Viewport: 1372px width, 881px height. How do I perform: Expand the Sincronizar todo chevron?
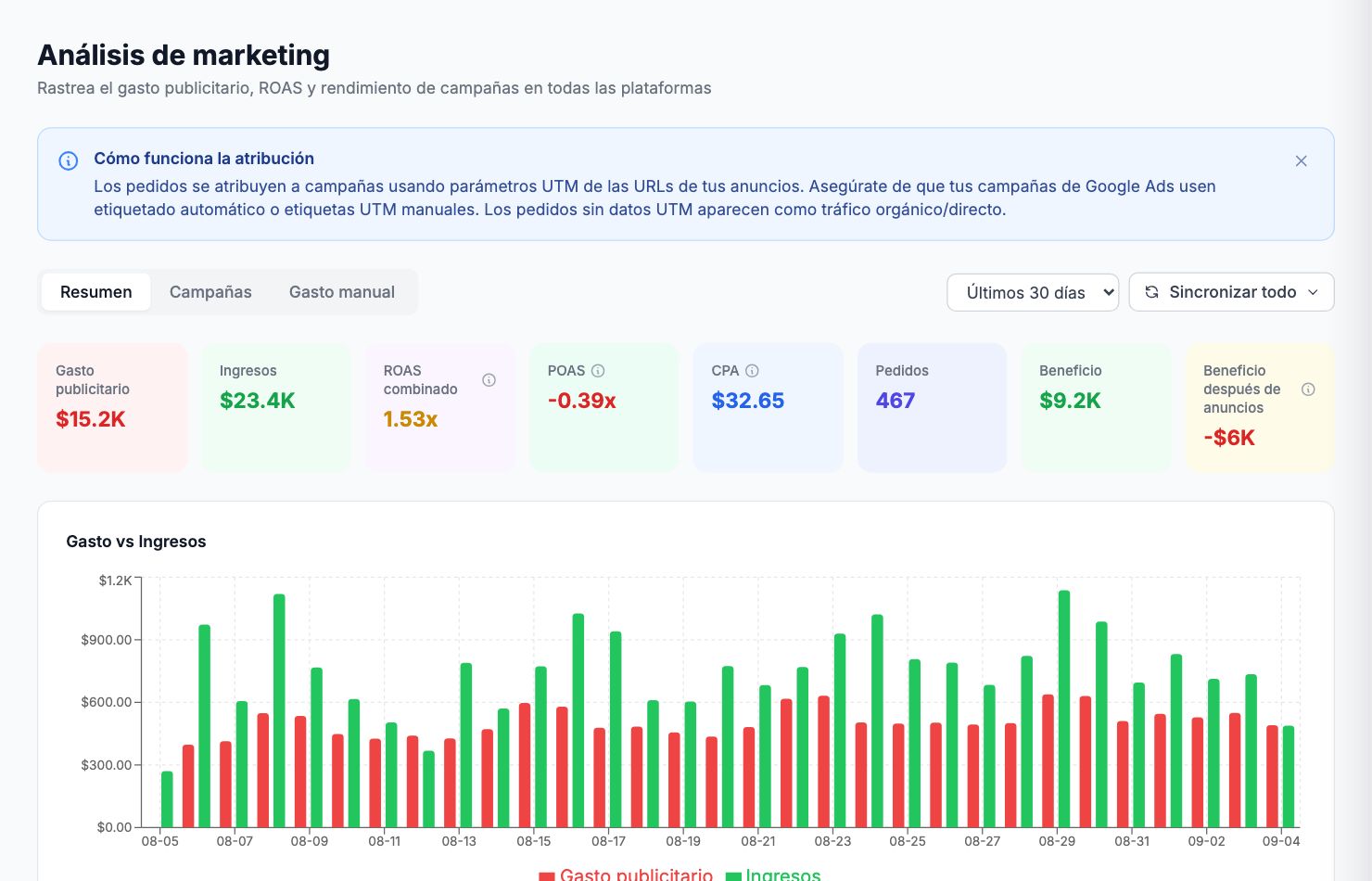click(x=1313, y=292)
